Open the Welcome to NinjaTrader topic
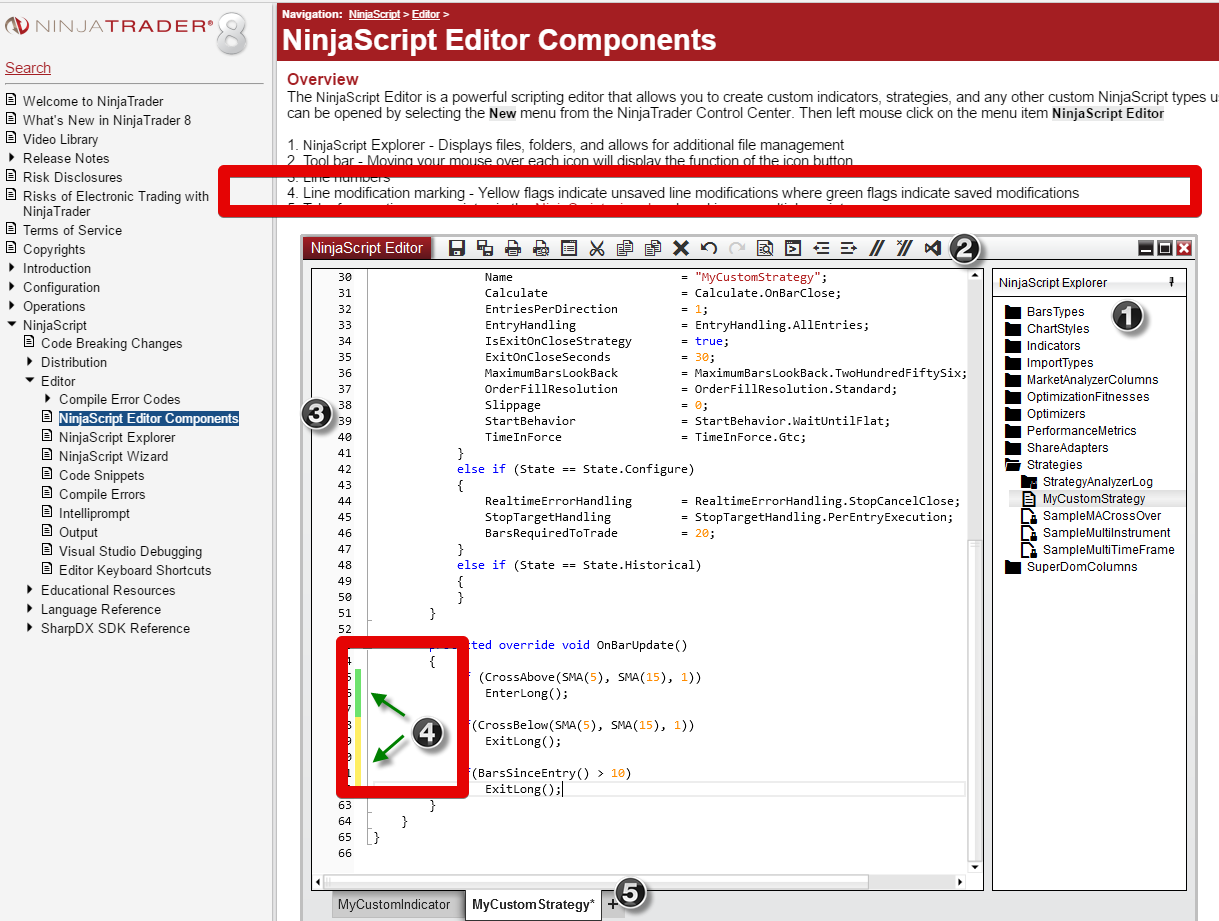 point(93,101)
